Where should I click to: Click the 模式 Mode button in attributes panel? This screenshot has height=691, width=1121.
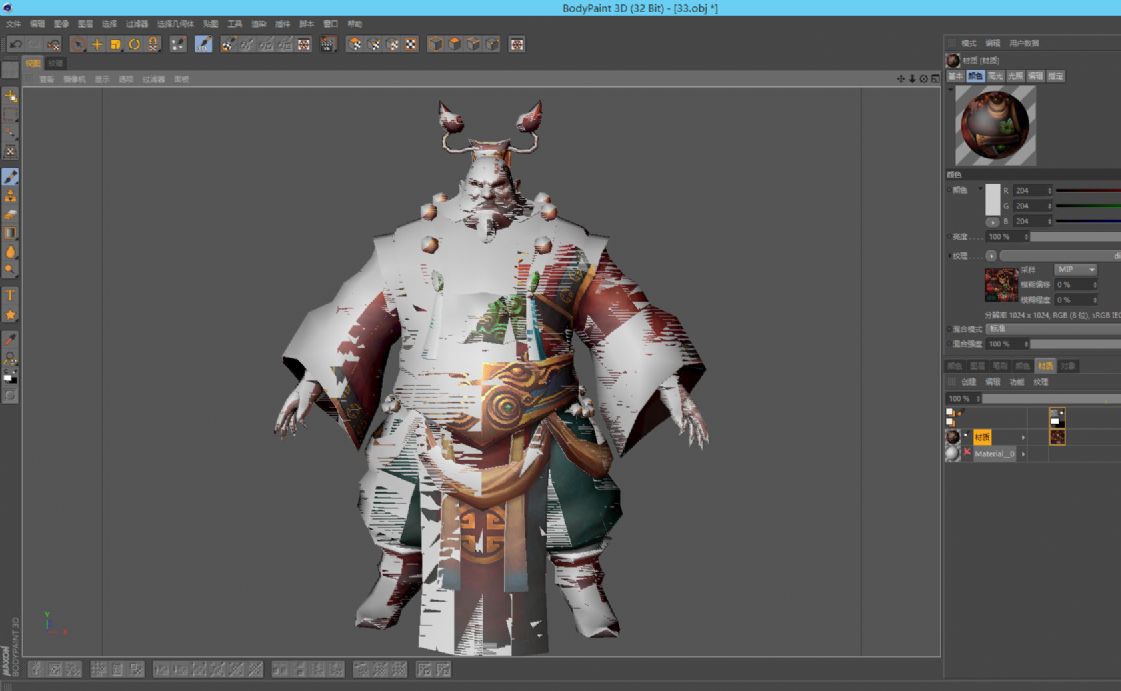click(969, 44)
